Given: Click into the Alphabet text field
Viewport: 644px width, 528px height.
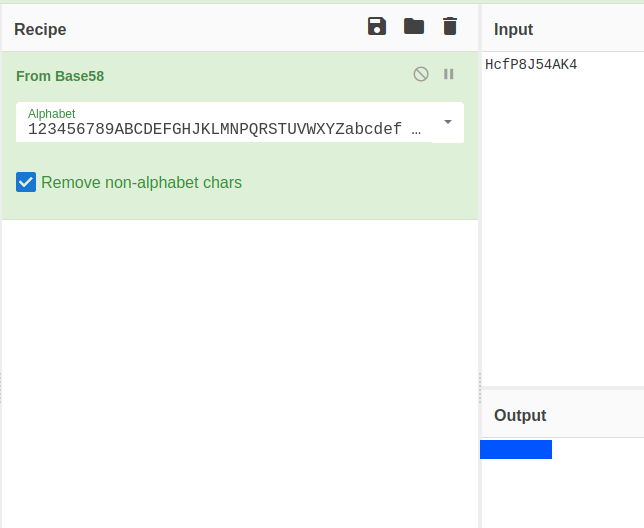Looking at the screenshot, I should click(220, 129).
